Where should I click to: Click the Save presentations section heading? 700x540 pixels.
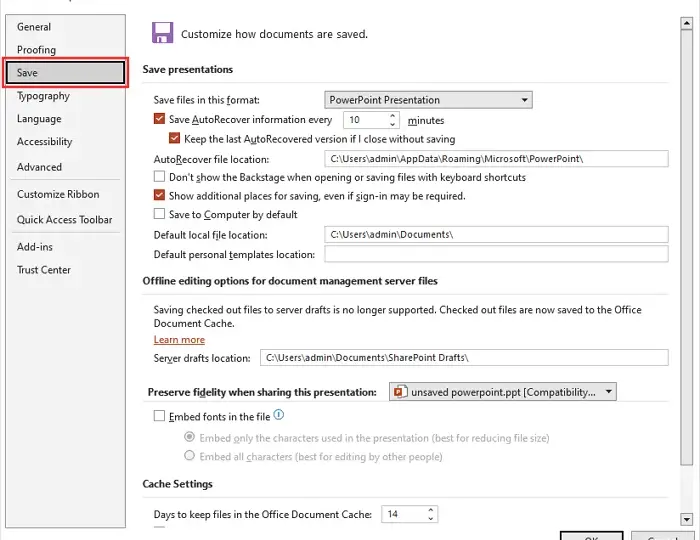[x=188, y=70]
